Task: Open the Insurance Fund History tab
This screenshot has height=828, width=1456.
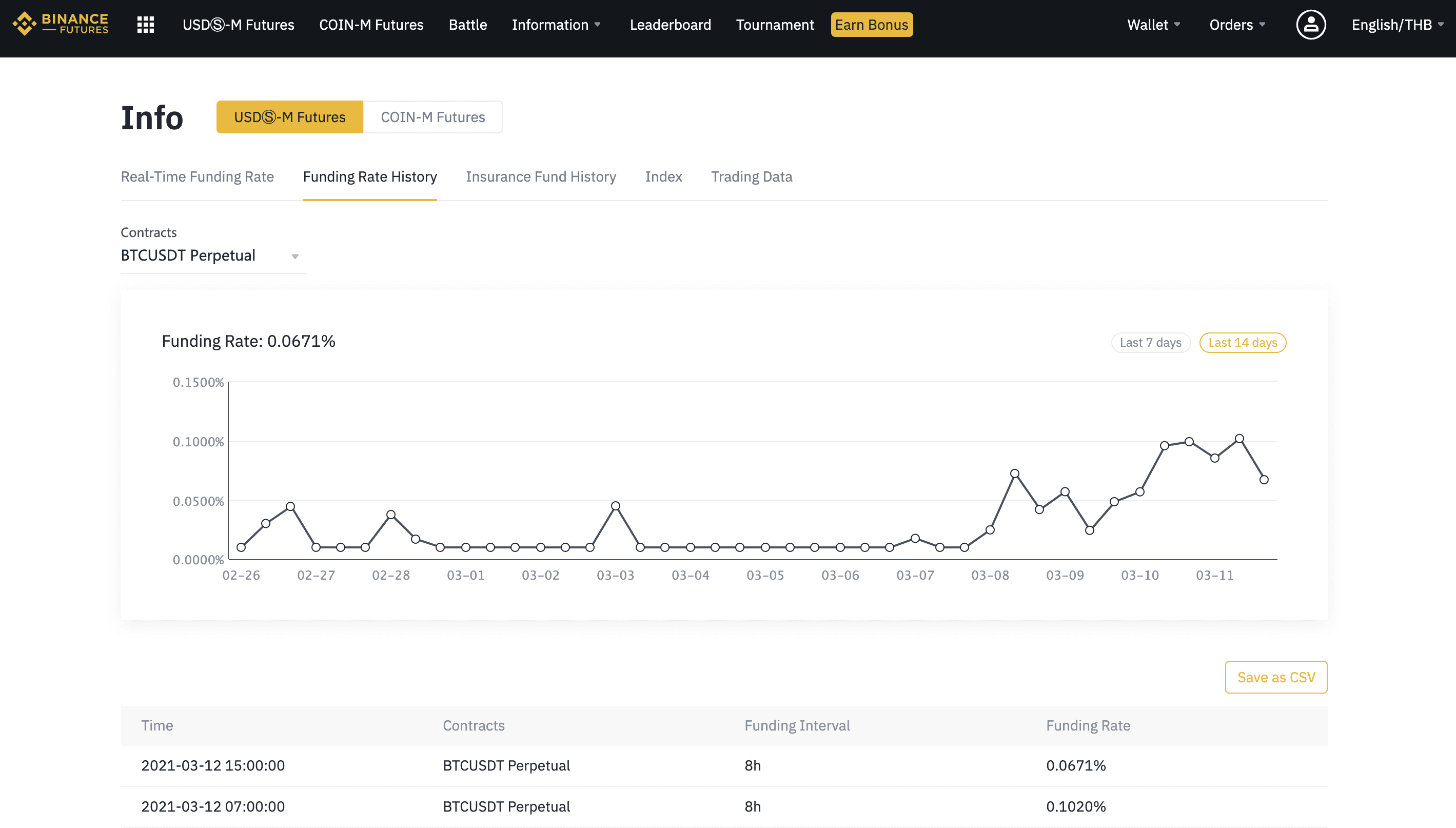Action: [541, 176]
